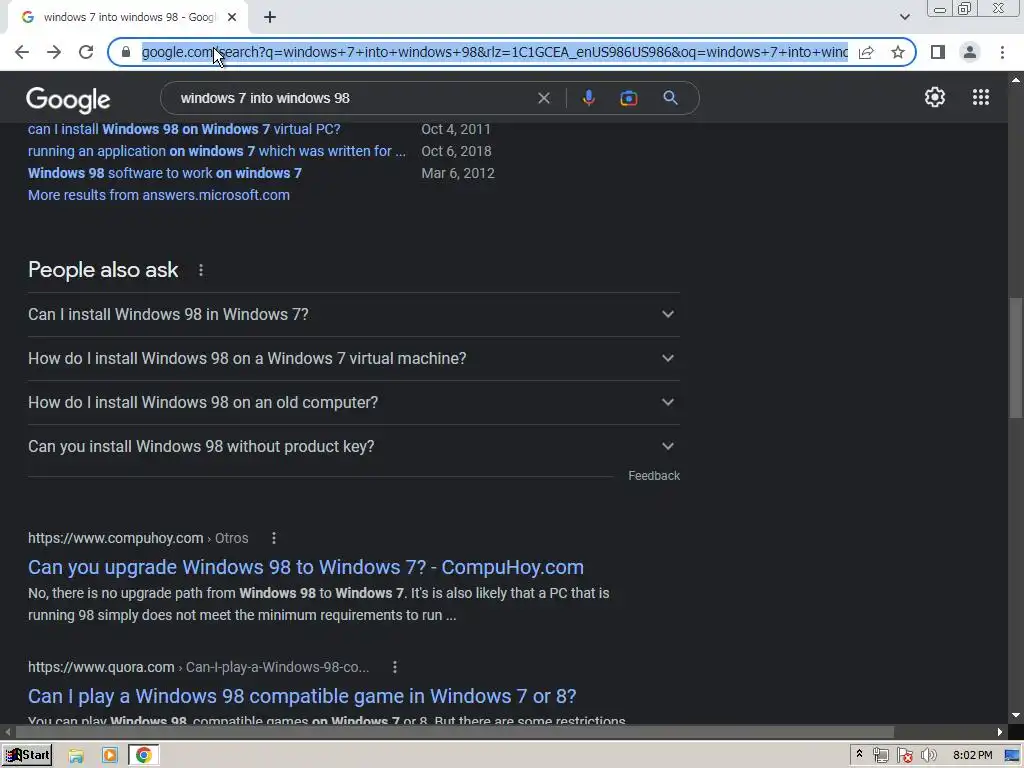Open 'running an application on windows 7' link
This screenshot has width=1024, height=768.
tap(217, 151)
